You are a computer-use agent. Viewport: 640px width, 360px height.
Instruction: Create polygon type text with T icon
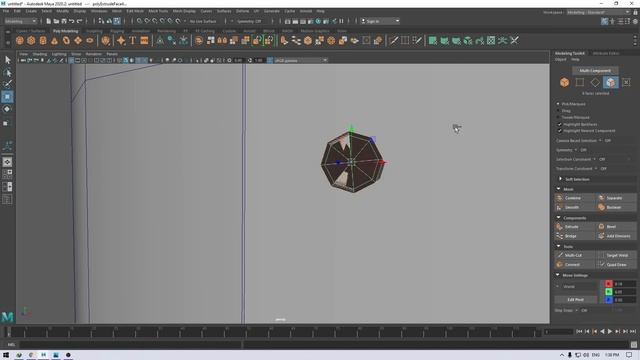pos(132,40)
